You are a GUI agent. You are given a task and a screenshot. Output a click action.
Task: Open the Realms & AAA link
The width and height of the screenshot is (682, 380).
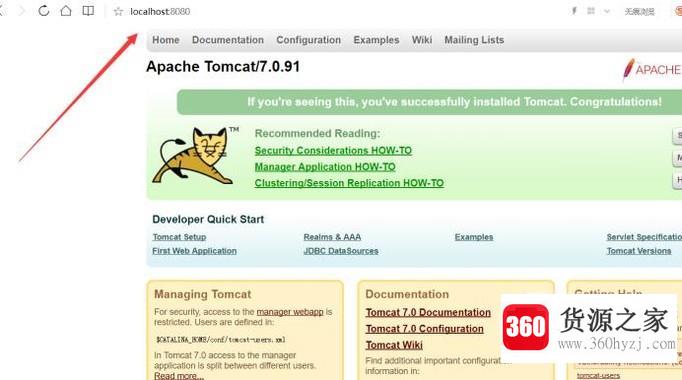coord(332,237)
